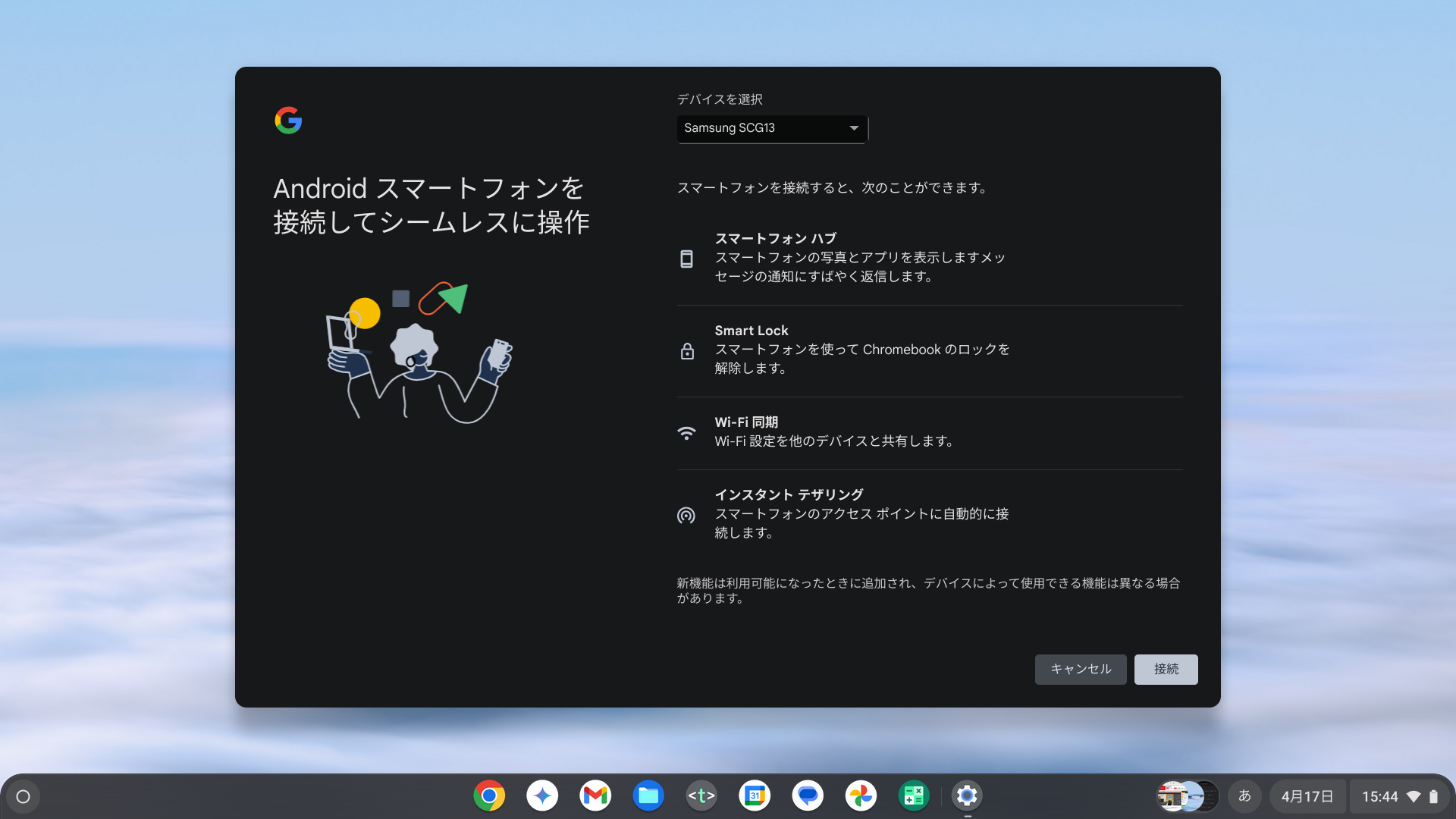Click the キャンセル cancel button

coord(1081,669)
